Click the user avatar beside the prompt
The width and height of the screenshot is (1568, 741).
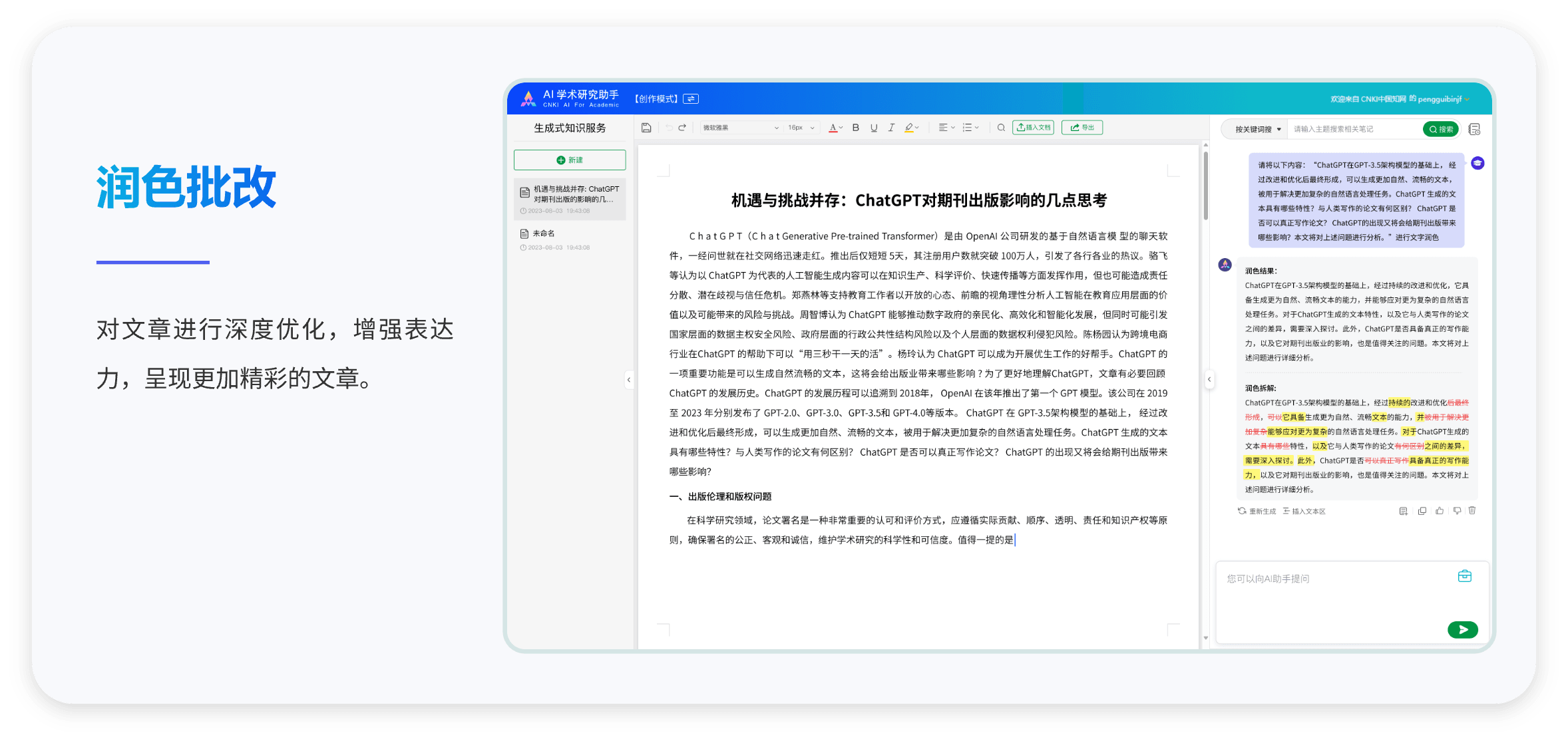click(1477, 163)
